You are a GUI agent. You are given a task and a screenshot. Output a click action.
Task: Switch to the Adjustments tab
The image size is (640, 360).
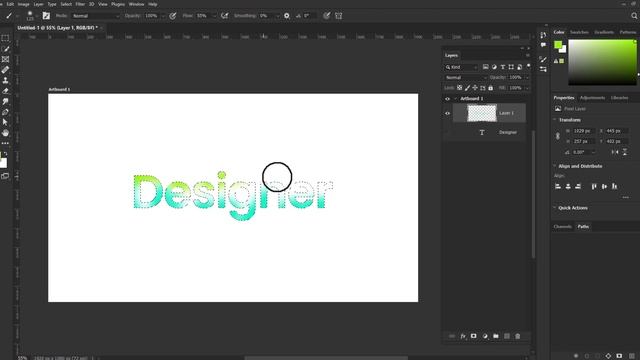tap(592, 98)
